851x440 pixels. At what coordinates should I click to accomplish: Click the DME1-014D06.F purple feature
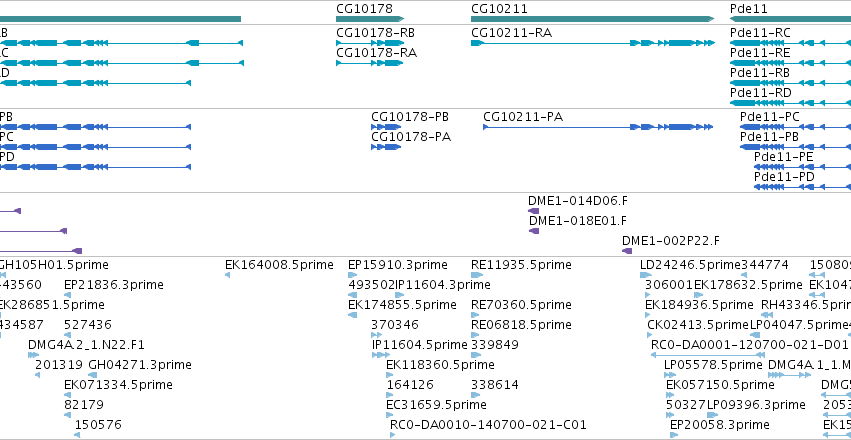(x=534, y=211)
